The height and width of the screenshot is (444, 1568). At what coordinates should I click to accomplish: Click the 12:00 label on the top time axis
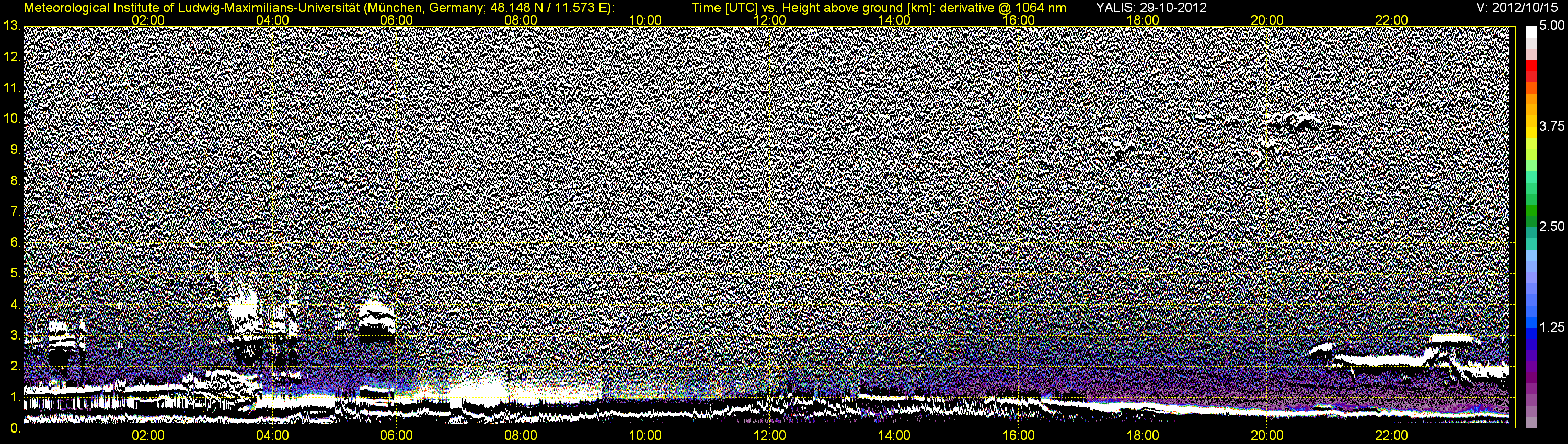click(x=769, y=20)
